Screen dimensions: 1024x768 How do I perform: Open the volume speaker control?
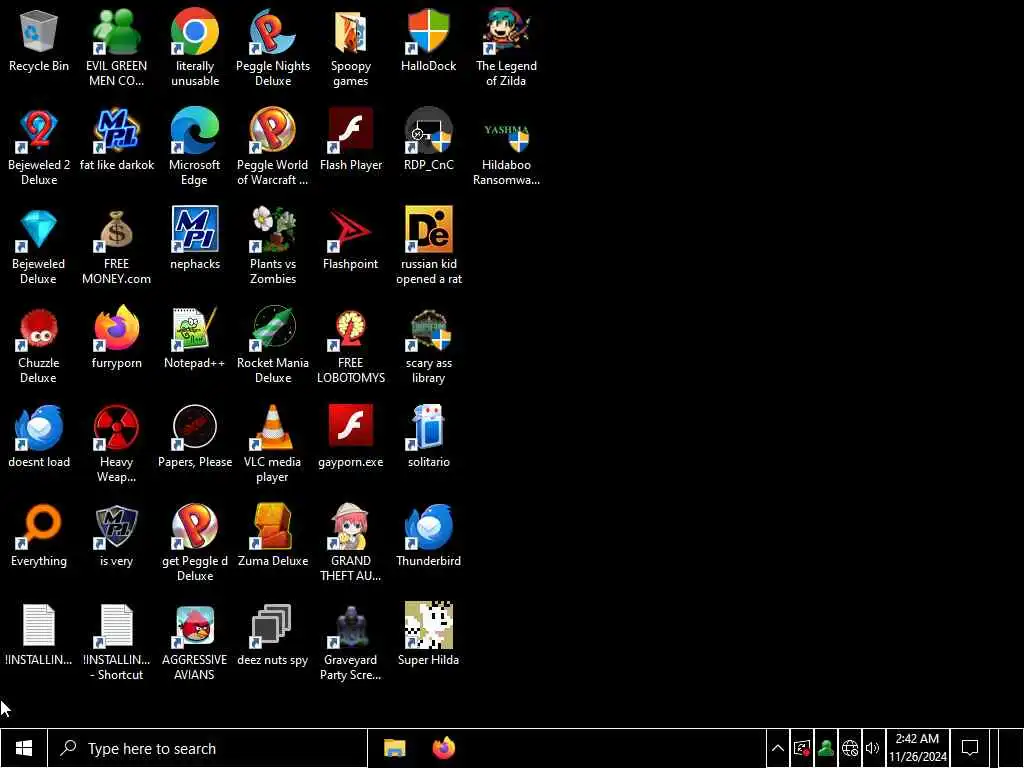click(872, 748)
